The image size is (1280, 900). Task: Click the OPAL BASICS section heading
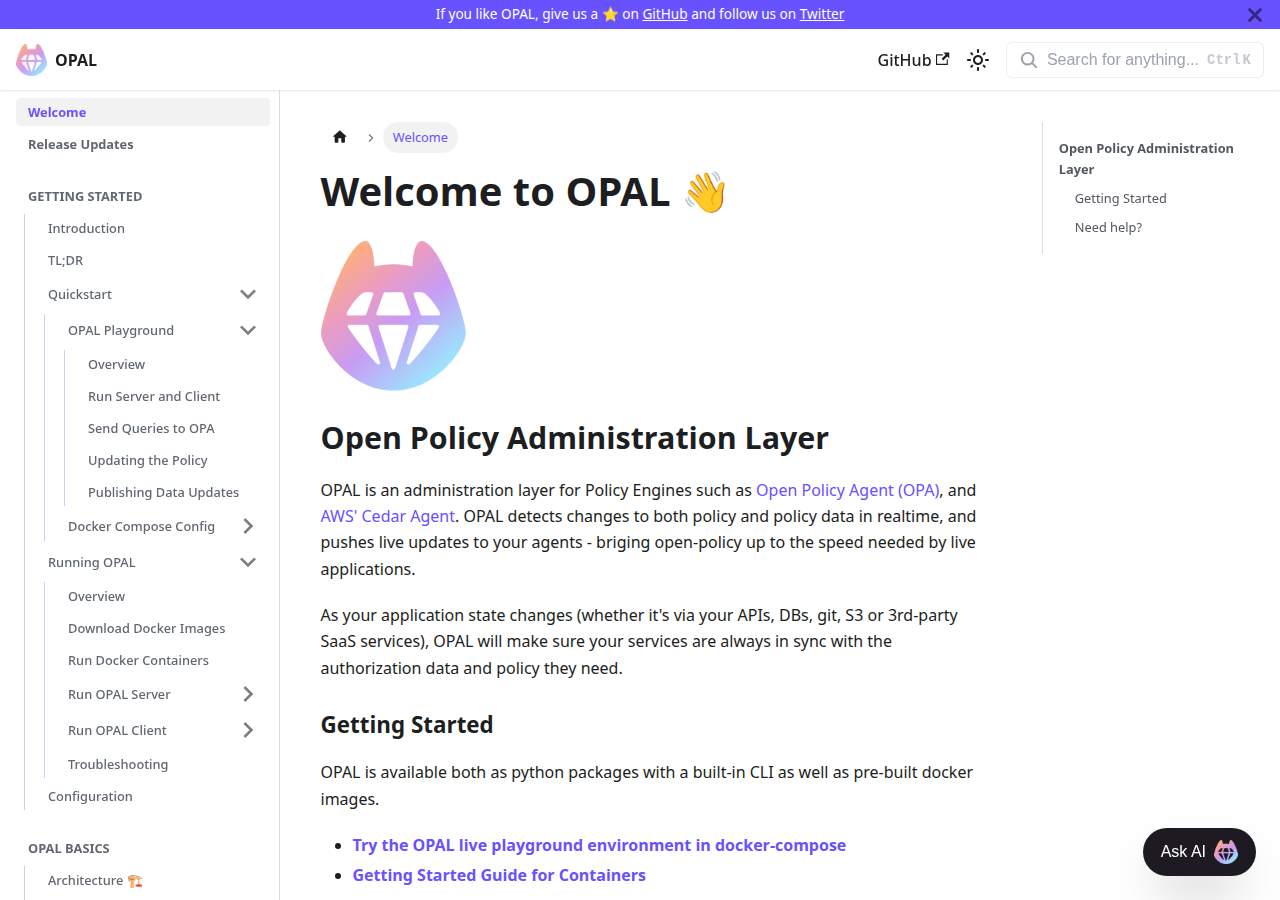(69, 848)
